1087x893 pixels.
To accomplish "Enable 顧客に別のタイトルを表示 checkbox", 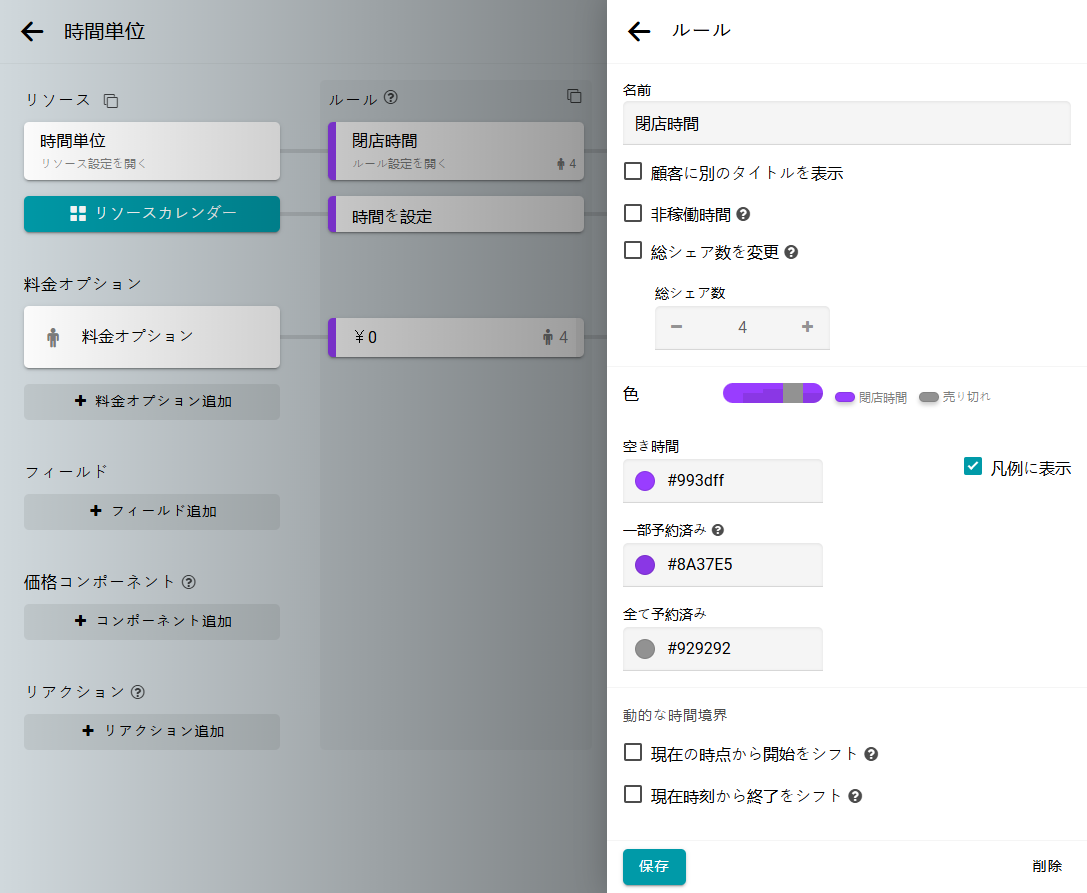I will pyautogui.click(x=633, y=171).
